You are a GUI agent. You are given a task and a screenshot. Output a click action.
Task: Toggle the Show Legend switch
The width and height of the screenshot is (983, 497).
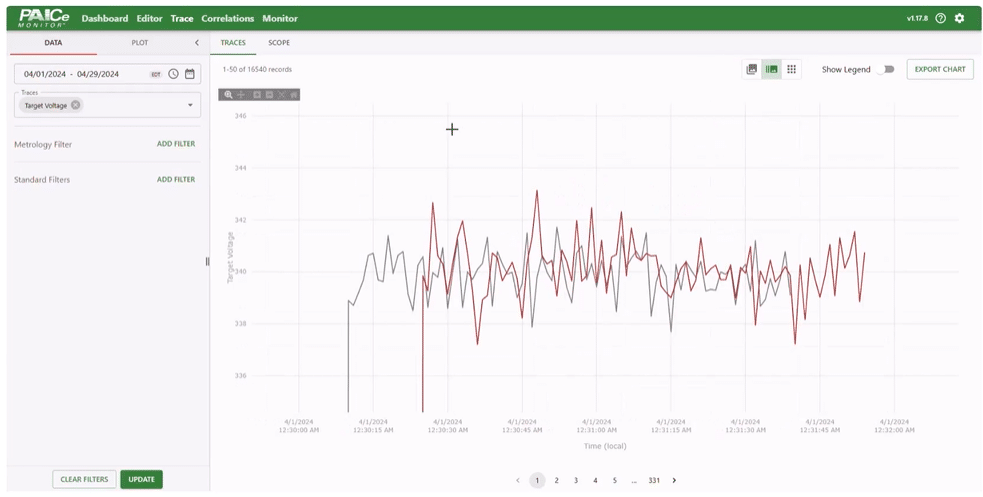[886, 70]
